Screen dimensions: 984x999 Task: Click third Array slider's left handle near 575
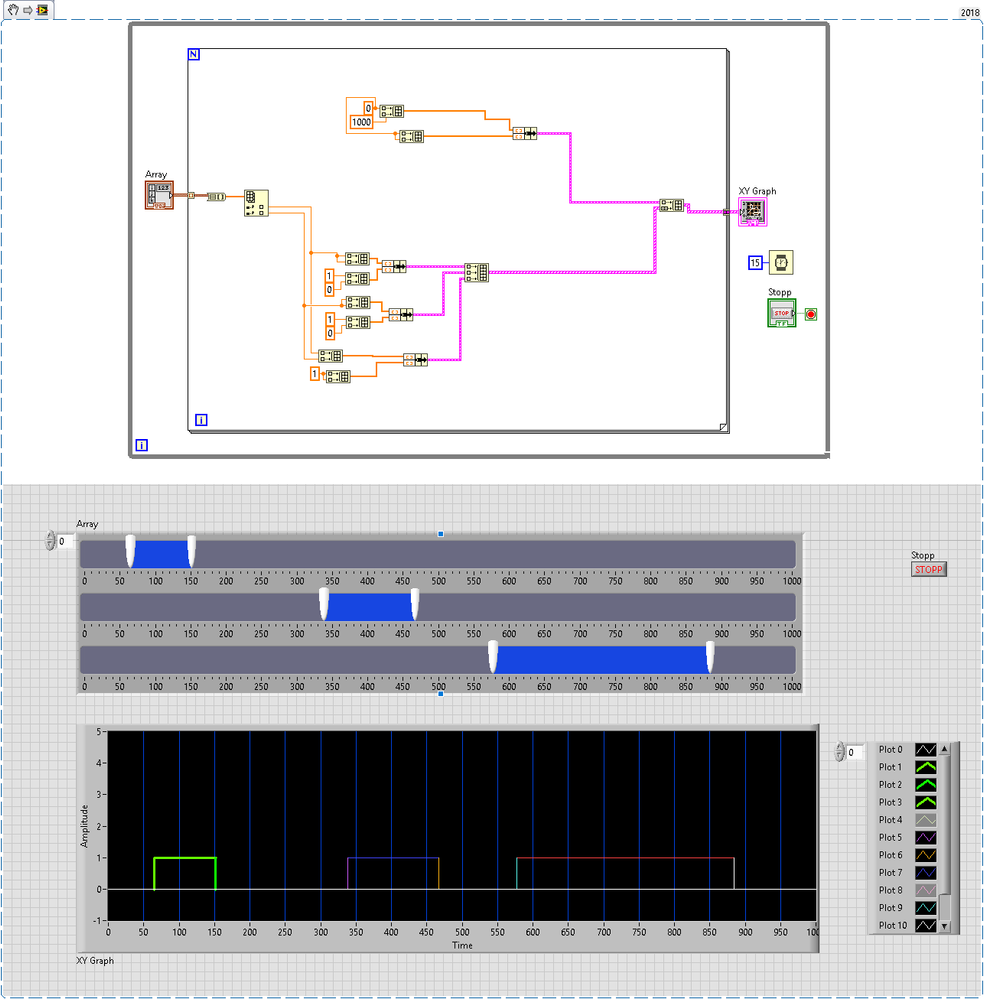pyautogui.click(x=493, y=657)
